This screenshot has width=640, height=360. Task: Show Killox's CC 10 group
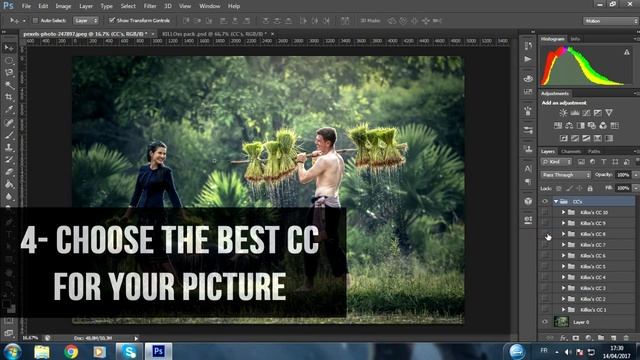(x=545, y=212)
